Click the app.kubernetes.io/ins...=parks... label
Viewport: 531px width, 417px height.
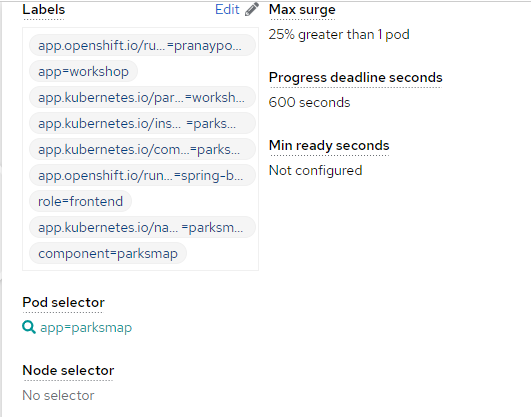pyautogui.click(x=142, y=124)
